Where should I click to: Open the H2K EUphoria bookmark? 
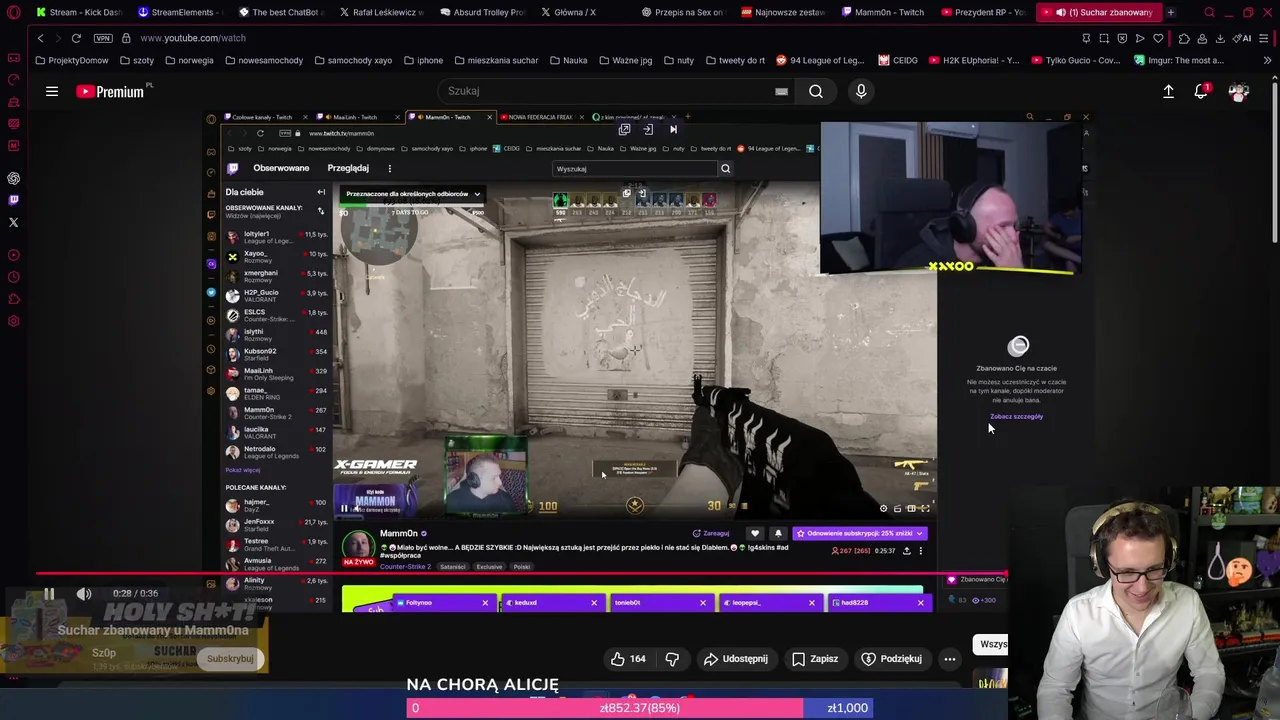tap(974, 60)
